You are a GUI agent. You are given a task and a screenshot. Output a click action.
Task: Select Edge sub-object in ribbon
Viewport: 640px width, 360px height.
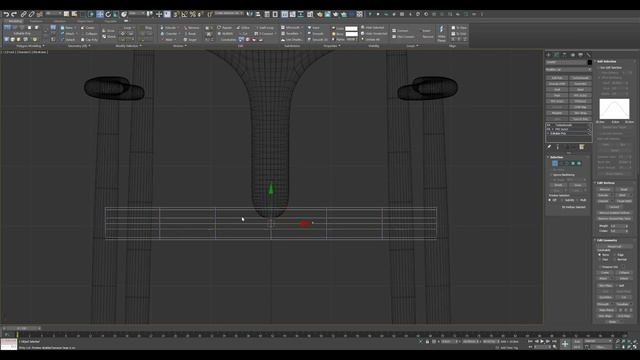[14, 27]
